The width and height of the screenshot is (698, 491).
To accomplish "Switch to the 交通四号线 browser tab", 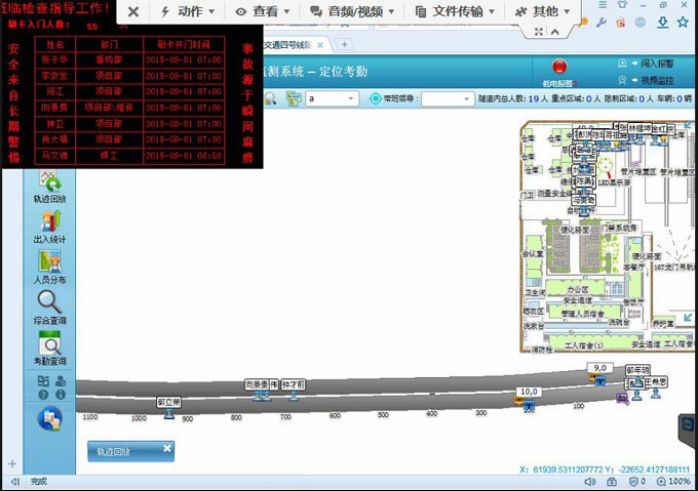I will tap(296, 44).
